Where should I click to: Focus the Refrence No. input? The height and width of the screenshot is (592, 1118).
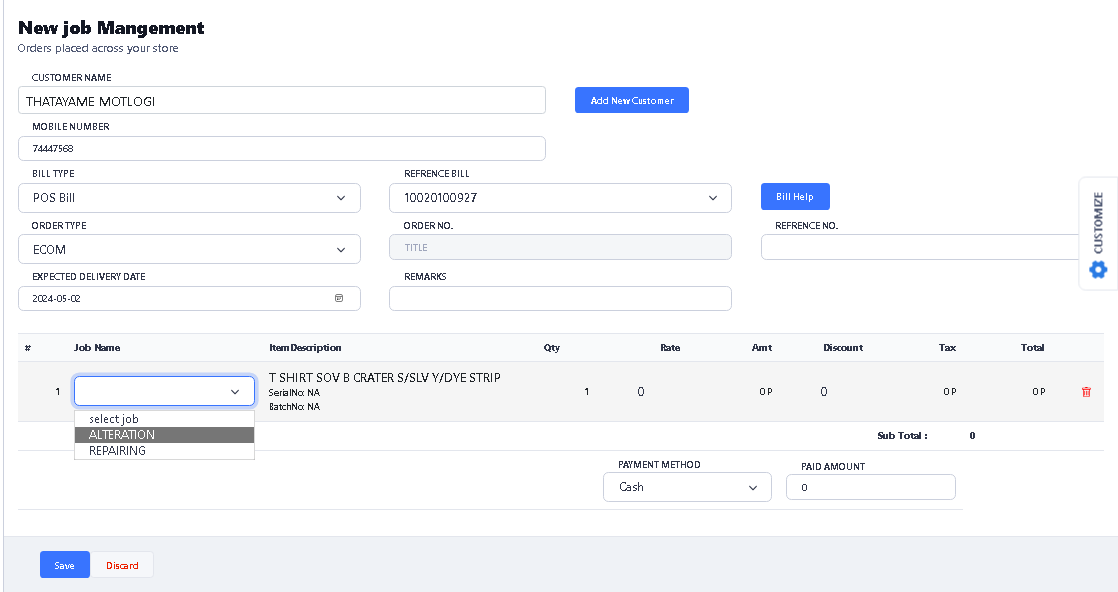coord(920,247)
